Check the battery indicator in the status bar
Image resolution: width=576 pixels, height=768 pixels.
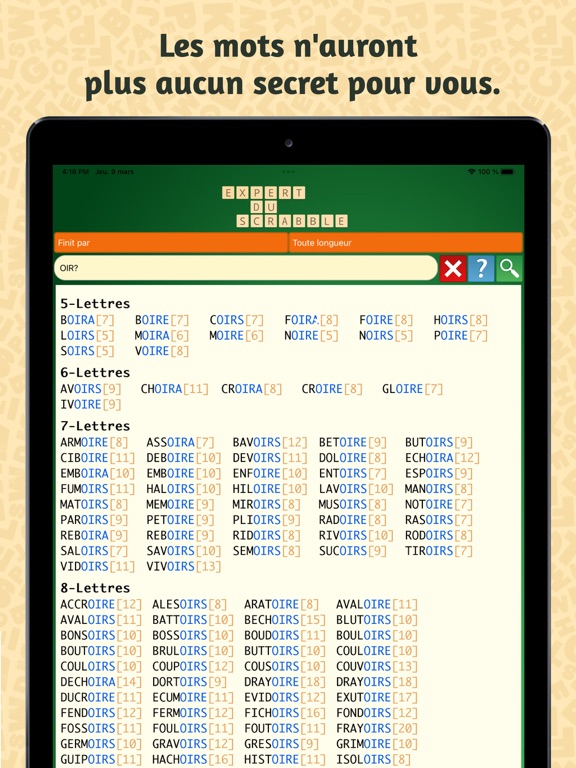click(507, 171)
